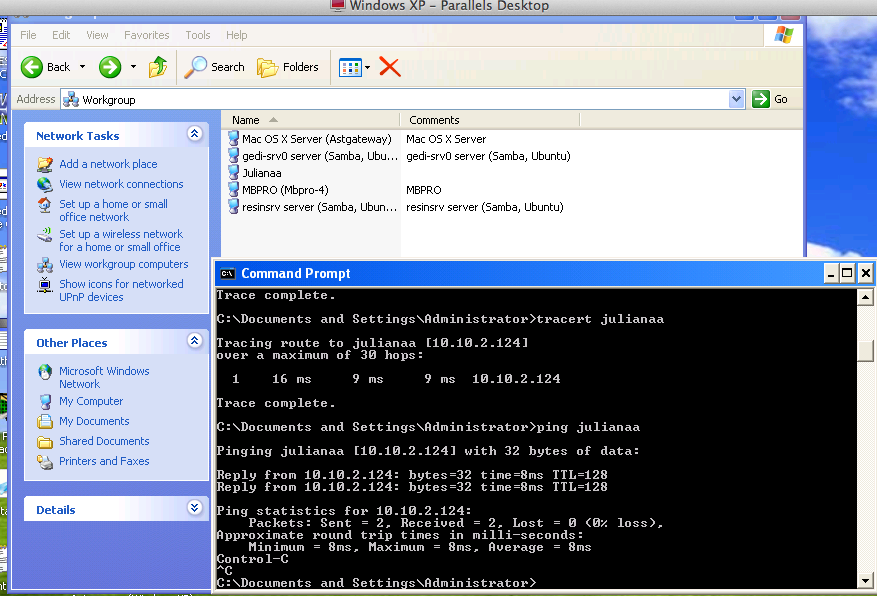This screenshot has width=877, height=596.
Task: Click the 'MBPRO' comment cell
Action: 423,190
